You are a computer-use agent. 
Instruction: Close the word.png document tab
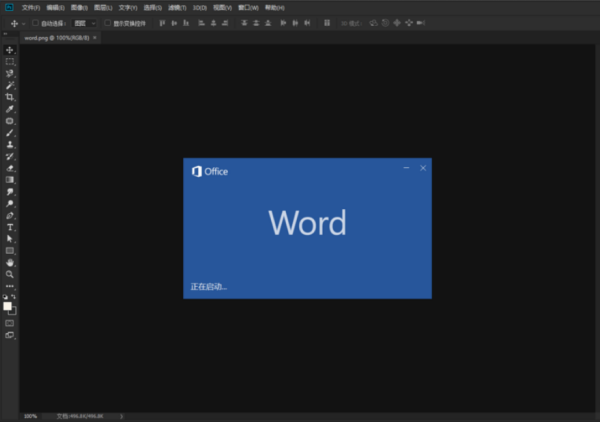tap(95, 37)
